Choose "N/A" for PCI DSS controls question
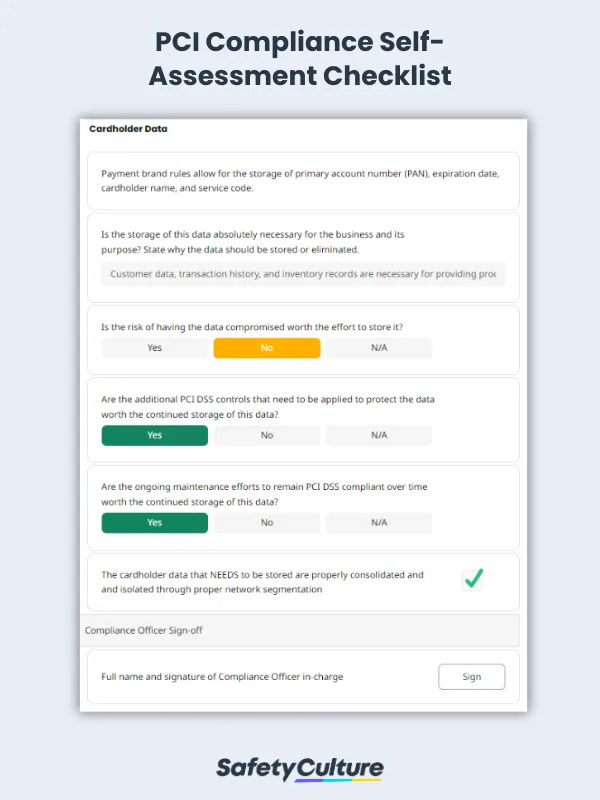The width and height of the screenshot is (600, 800). coord(378,435)
